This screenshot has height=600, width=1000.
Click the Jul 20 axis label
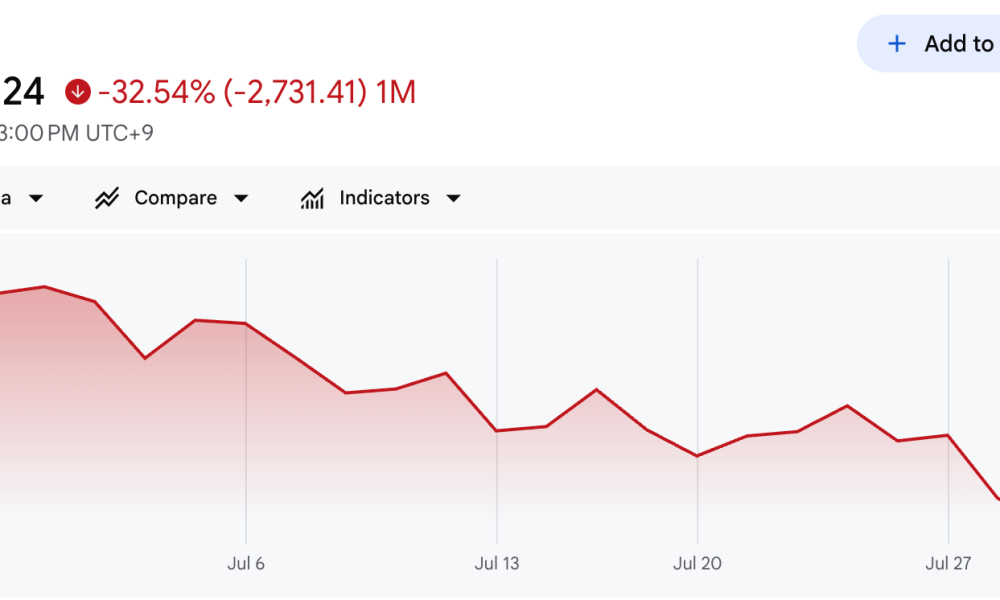tap(697, 564)
